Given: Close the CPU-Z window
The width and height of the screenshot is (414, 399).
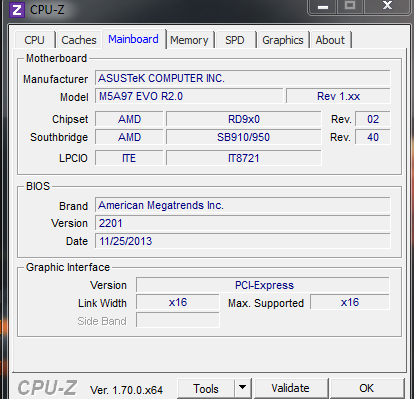Looking at the screenshot, I should [387, 6].
